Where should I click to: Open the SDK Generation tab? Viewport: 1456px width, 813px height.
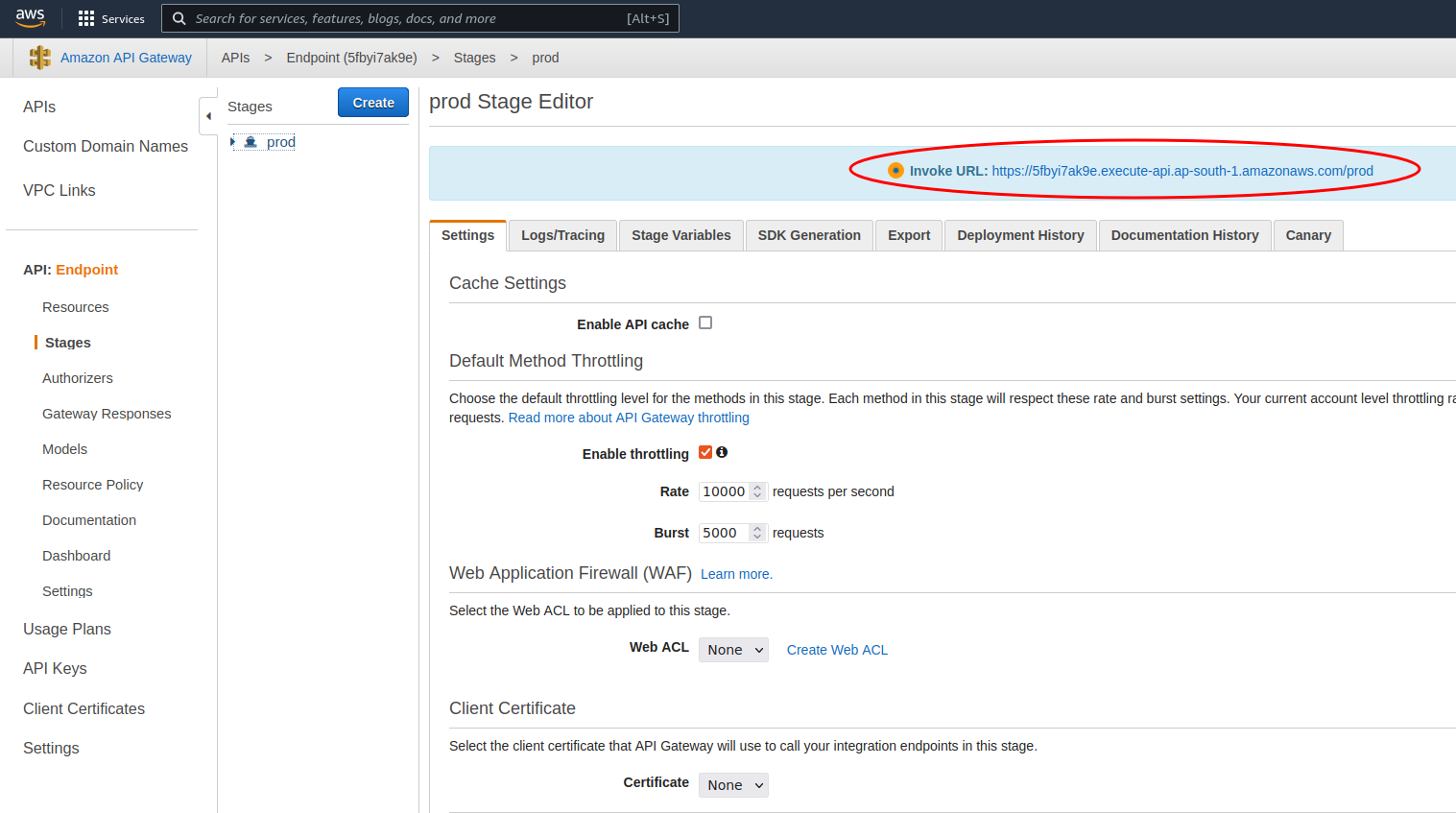[809, 235]
